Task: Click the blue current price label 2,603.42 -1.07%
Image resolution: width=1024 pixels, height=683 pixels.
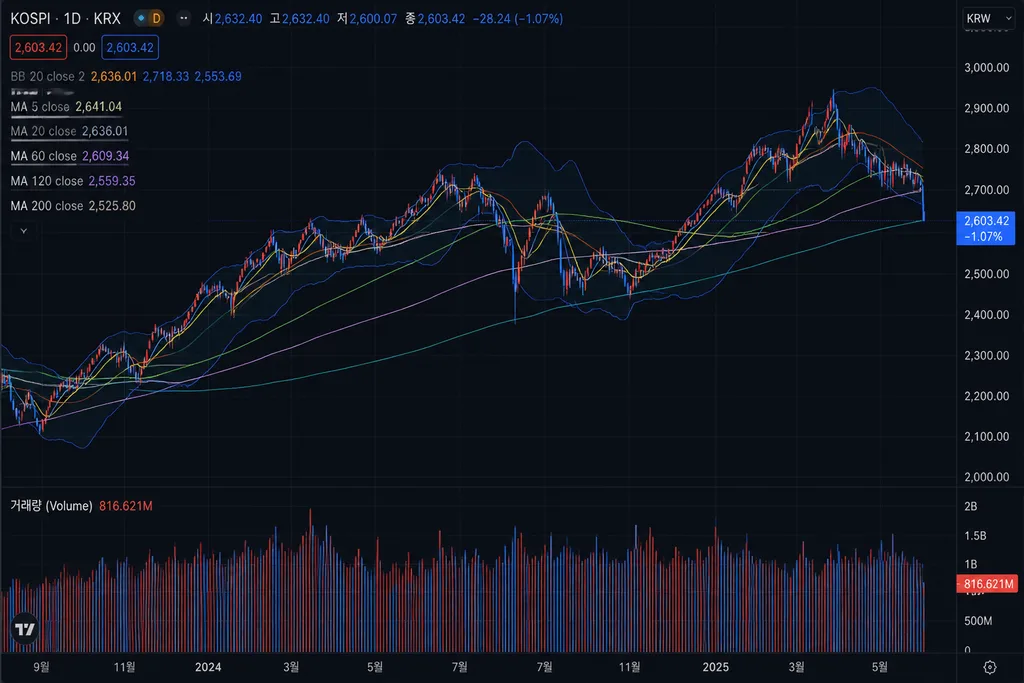Action: click(x=985, y=229)
